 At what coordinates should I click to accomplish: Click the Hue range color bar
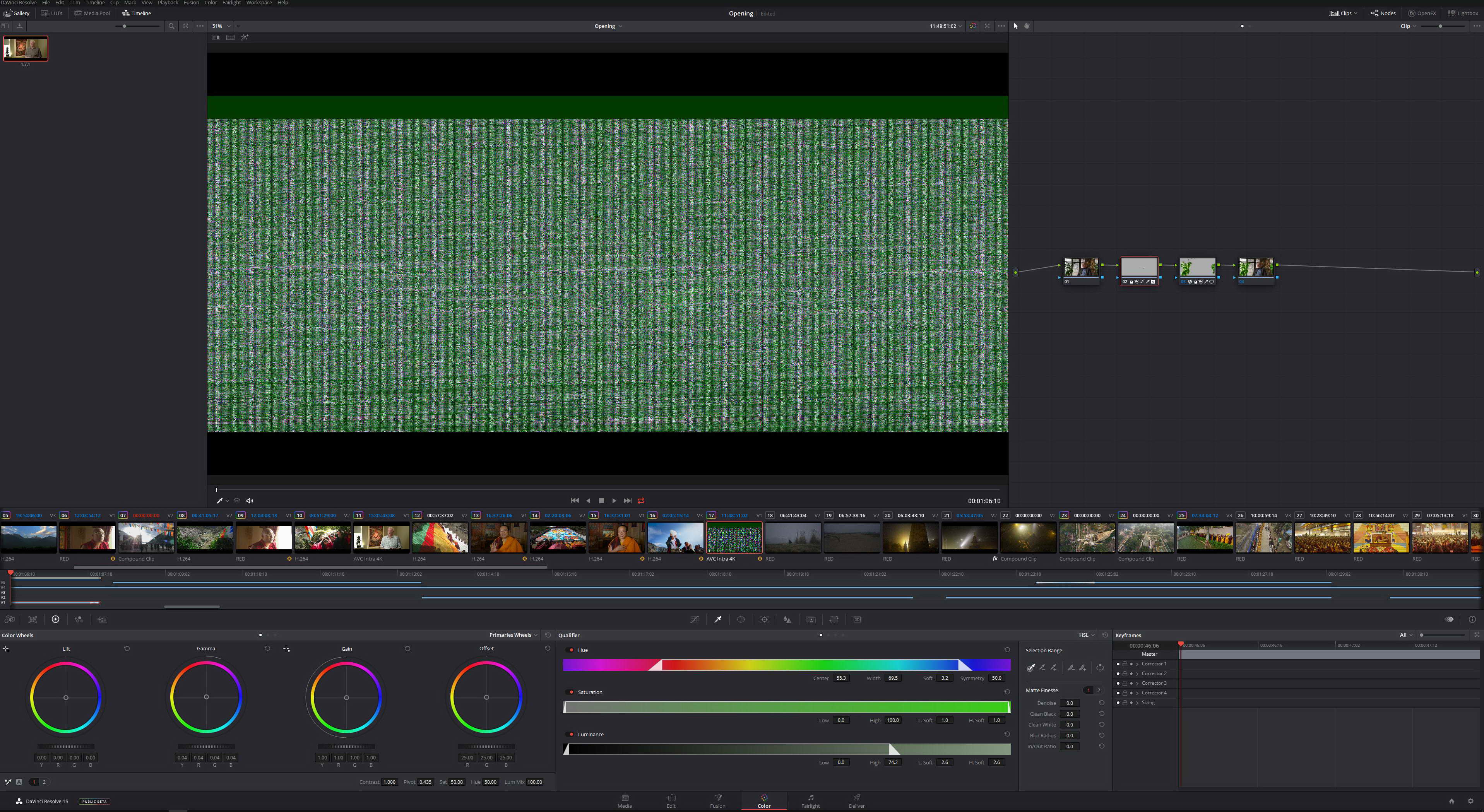(786, 665)
